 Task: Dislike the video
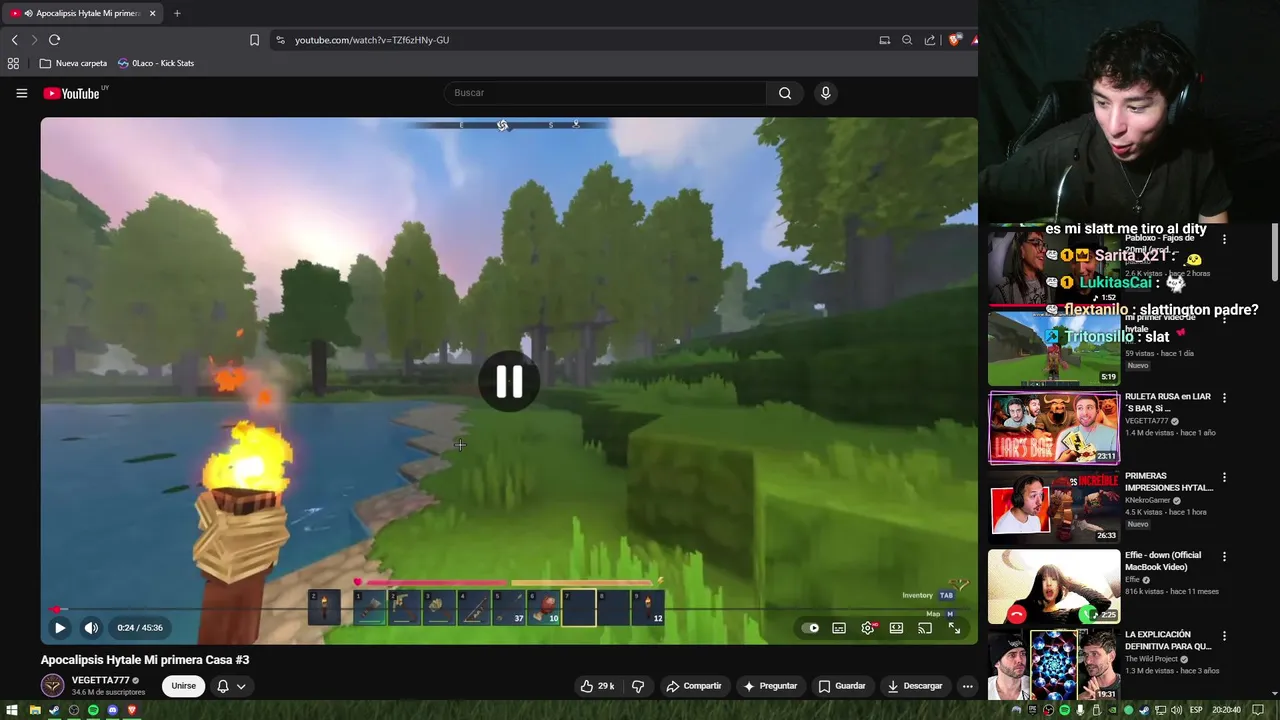[638, 686]
